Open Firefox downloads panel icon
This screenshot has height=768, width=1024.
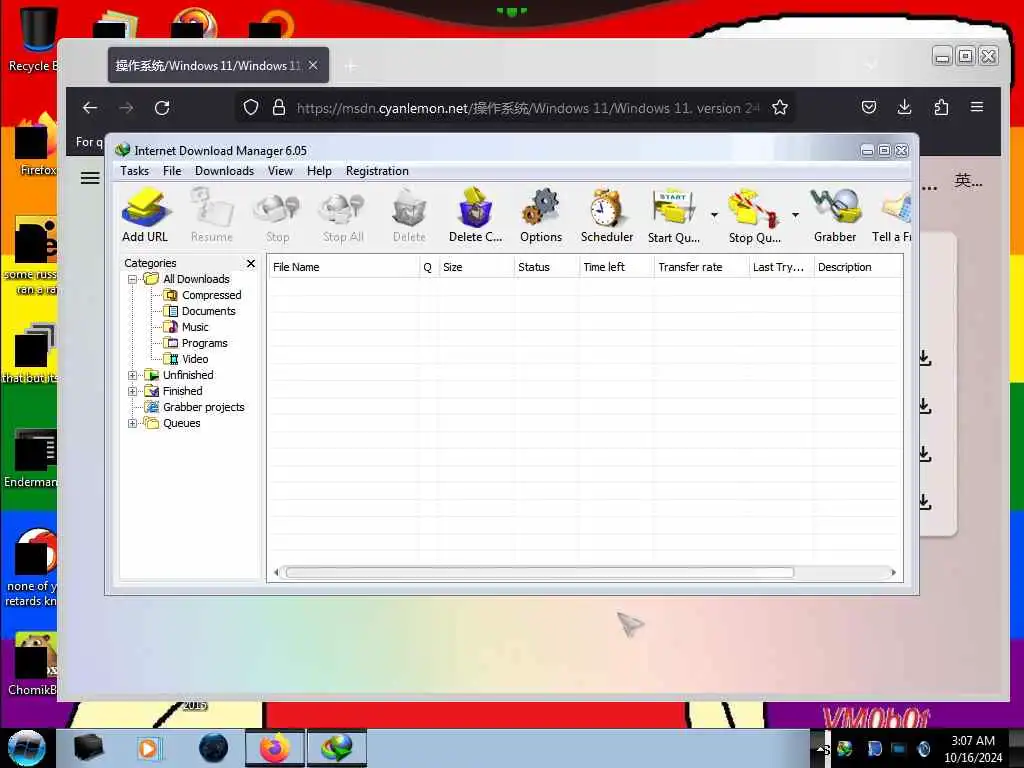tap(904, 107)
